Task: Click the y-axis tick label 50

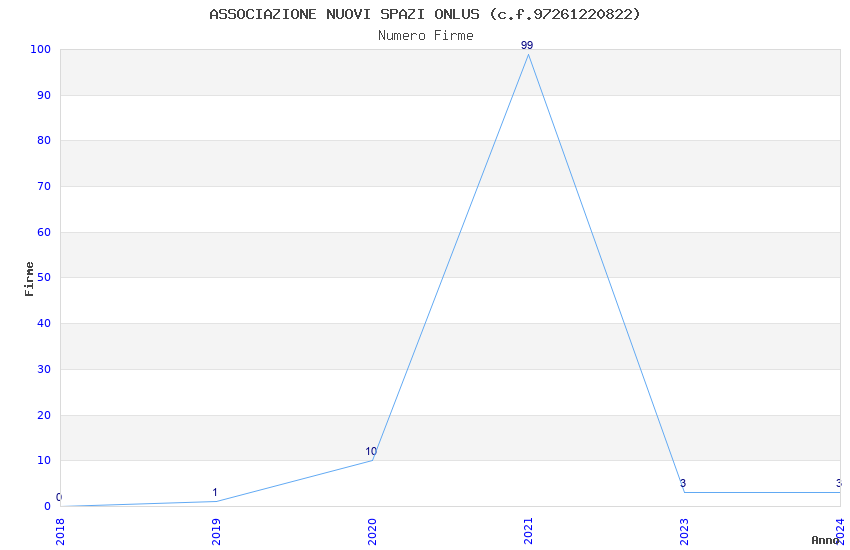Action: (43, 277)
